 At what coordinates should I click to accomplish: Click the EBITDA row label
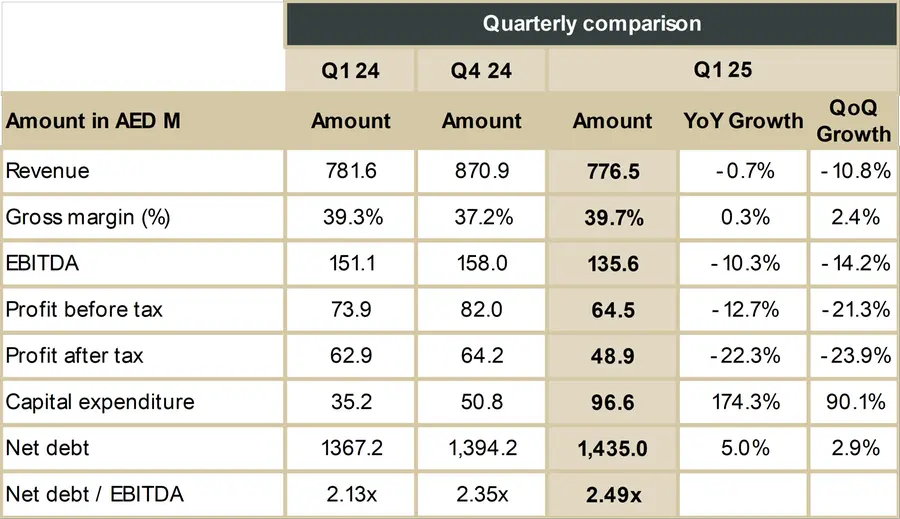tap(42, 264)
